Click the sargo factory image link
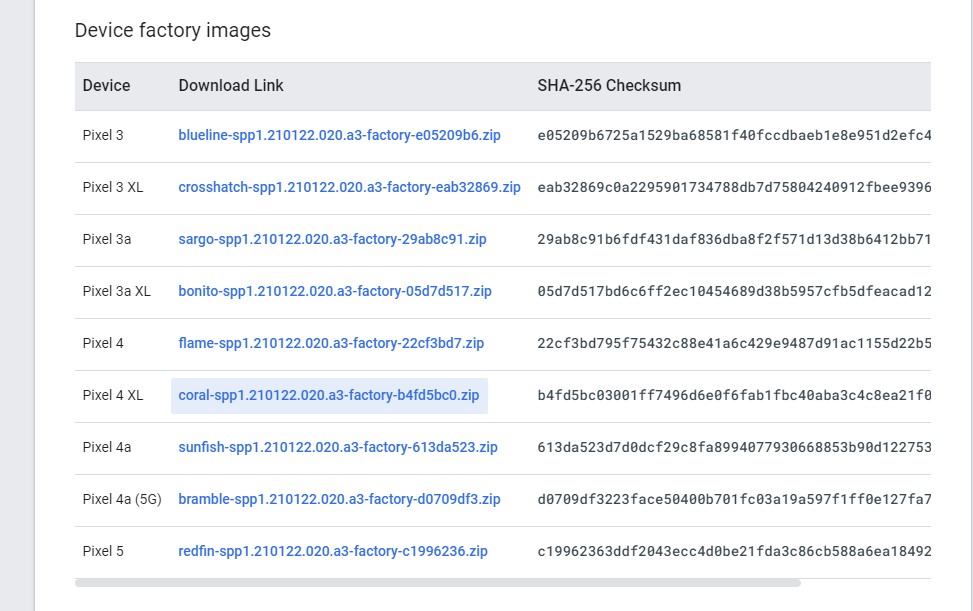The width and height of the screenshot is (973, 611). point(332,239)
